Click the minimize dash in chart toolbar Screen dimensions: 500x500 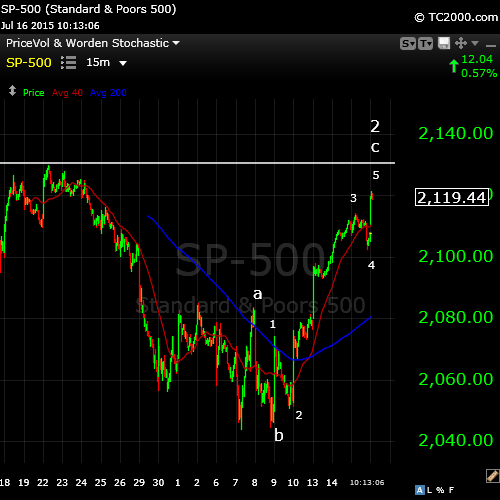tap(491, 45)
